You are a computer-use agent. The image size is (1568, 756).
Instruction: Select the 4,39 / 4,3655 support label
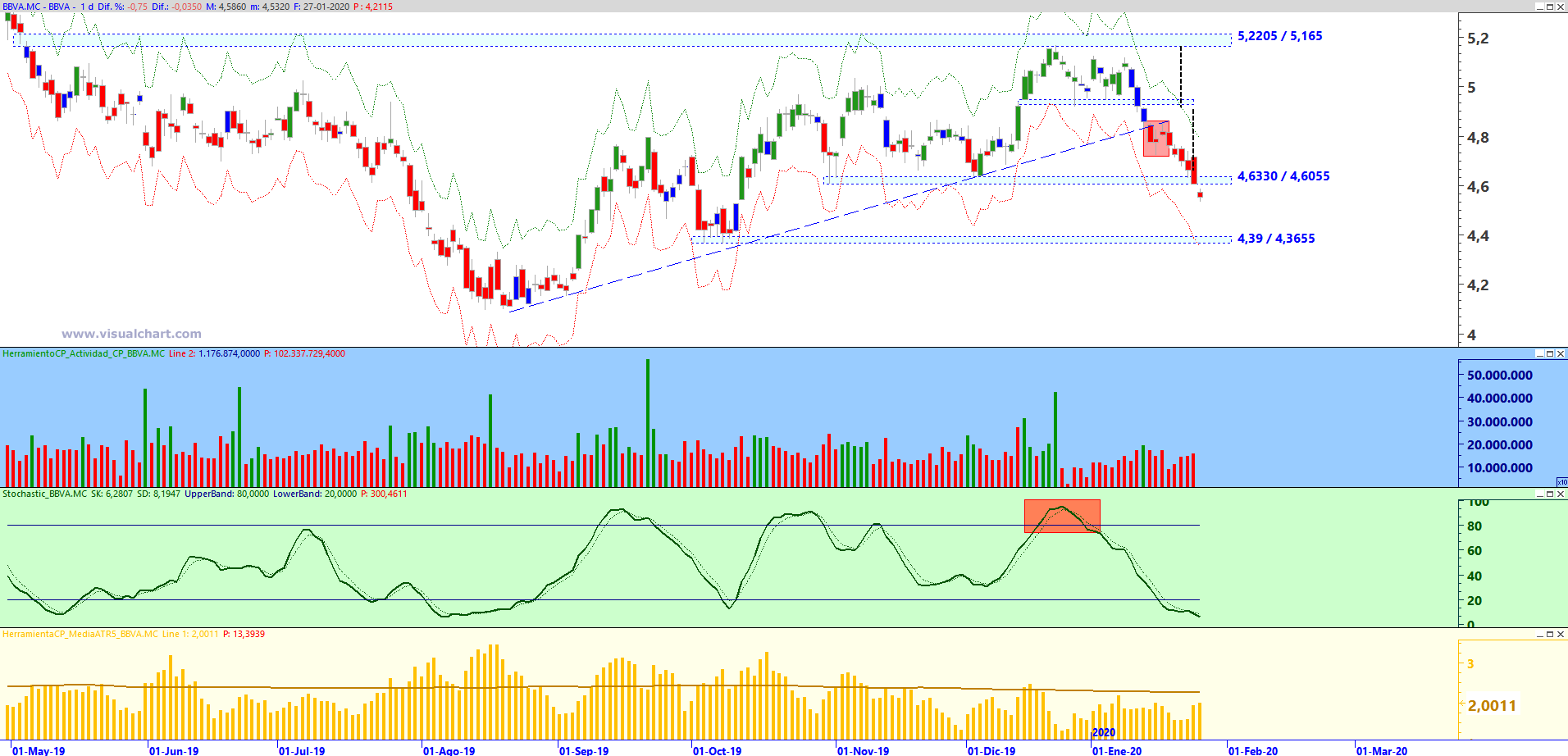click(1276, 239)
